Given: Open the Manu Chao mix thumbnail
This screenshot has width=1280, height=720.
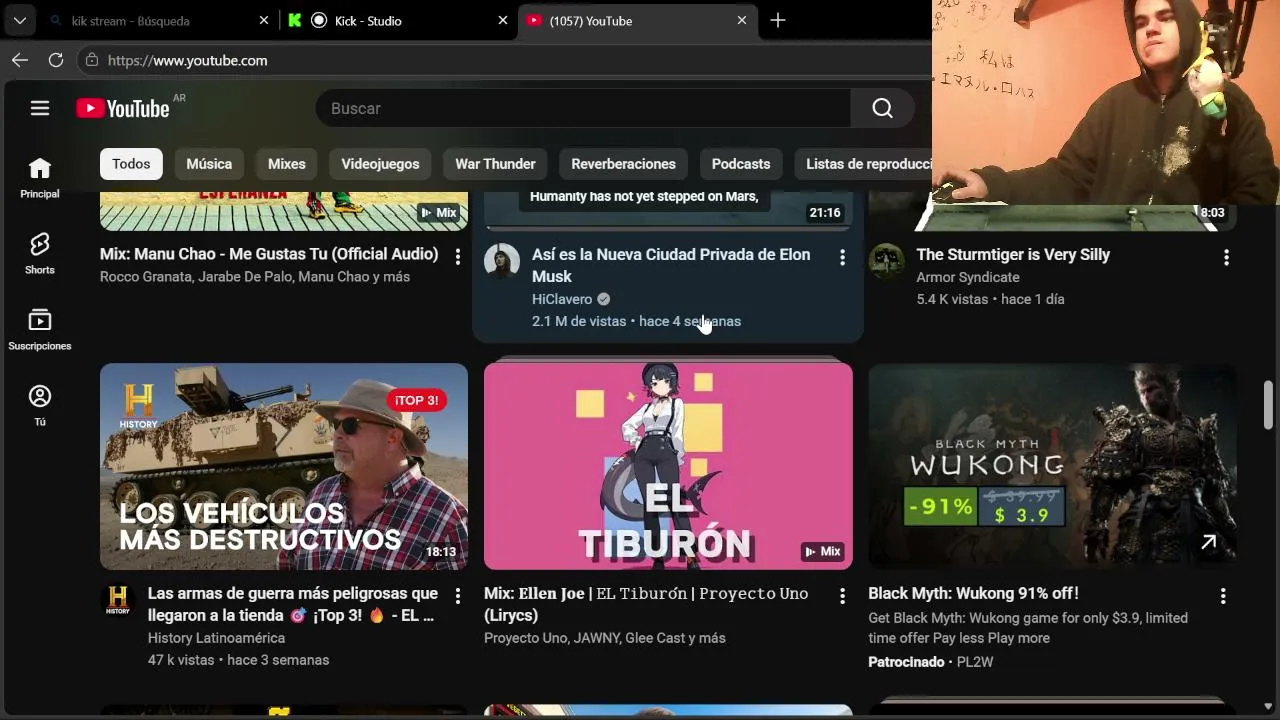Looking at the screenshot, I should (x=284, y=211).
